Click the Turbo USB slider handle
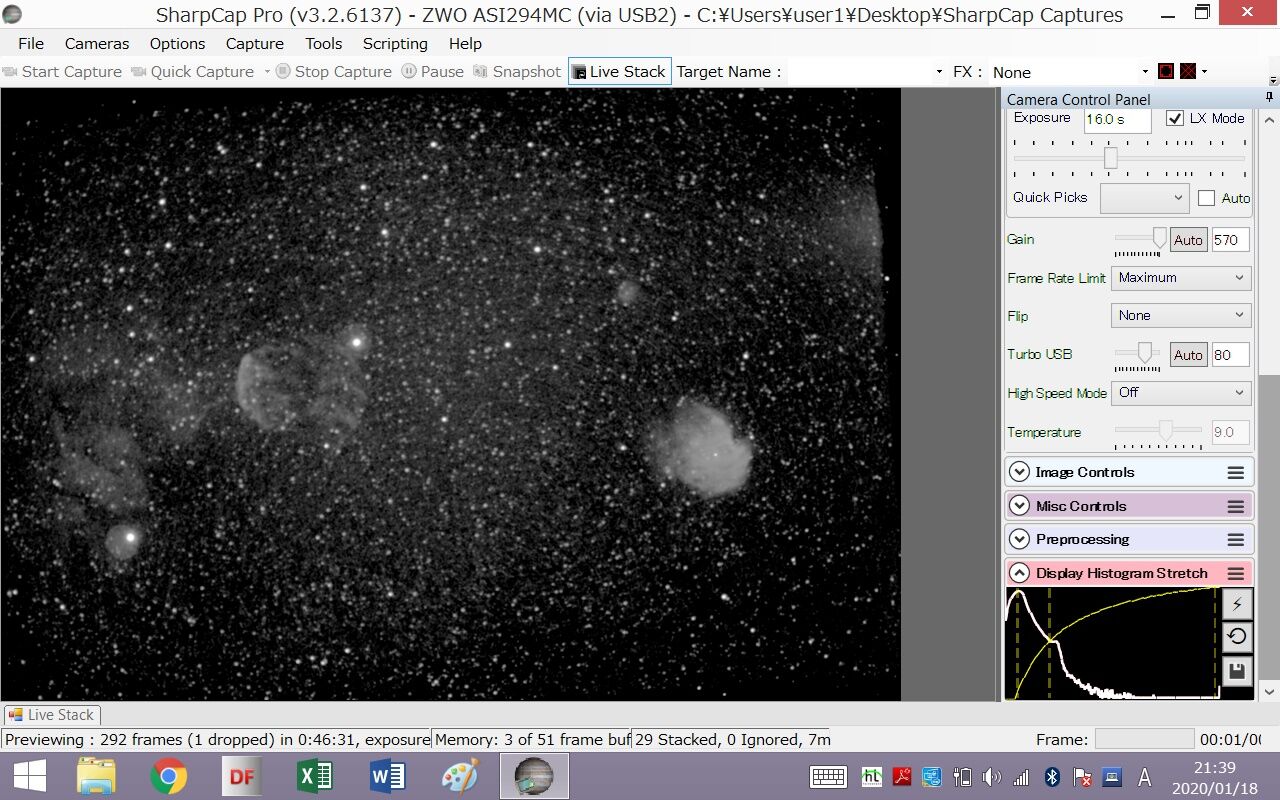1280x800 pixels. (1144, 353)
